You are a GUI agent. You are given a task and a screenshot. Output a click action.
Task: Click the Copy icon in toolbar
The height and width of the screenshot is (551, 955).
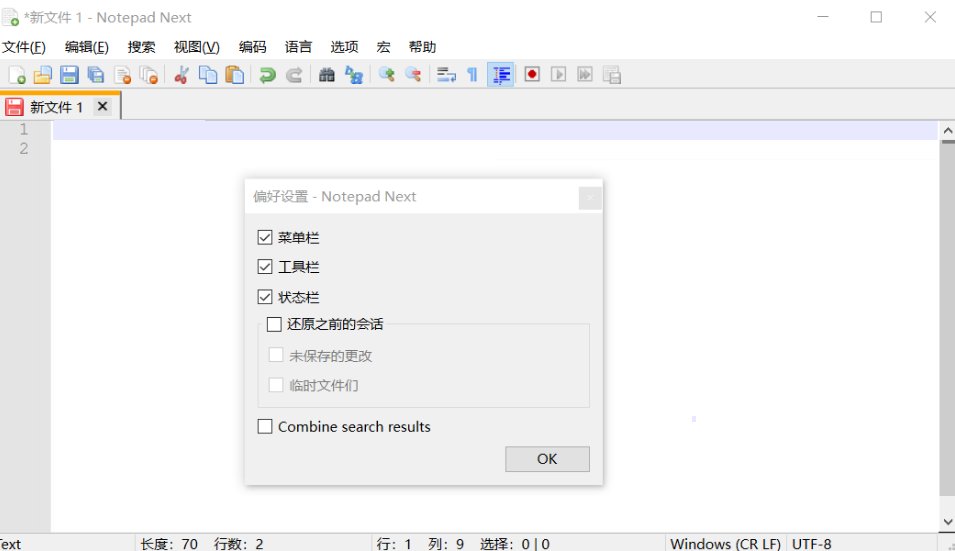(208, 75)
